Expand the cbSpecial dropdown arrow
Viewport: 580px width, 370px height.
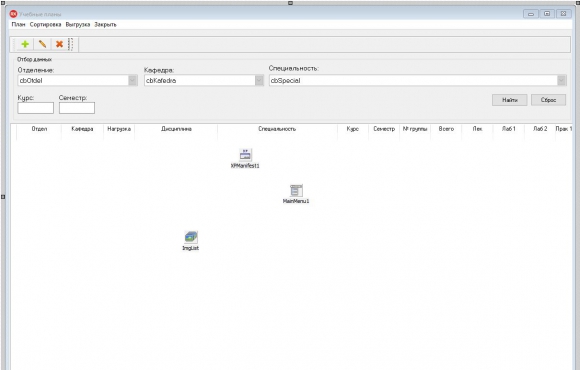click(562, 80)
